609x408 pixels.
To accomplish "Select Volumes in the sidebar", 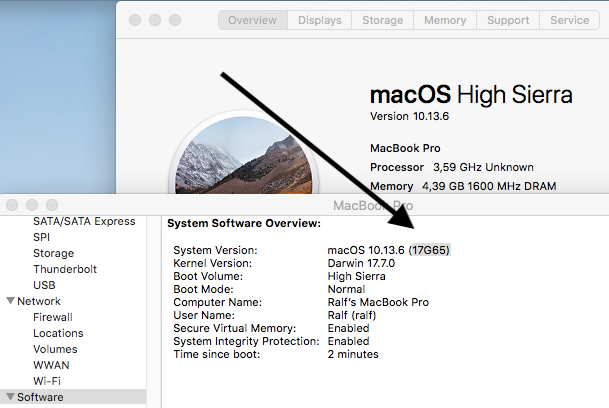I will 55,349.
